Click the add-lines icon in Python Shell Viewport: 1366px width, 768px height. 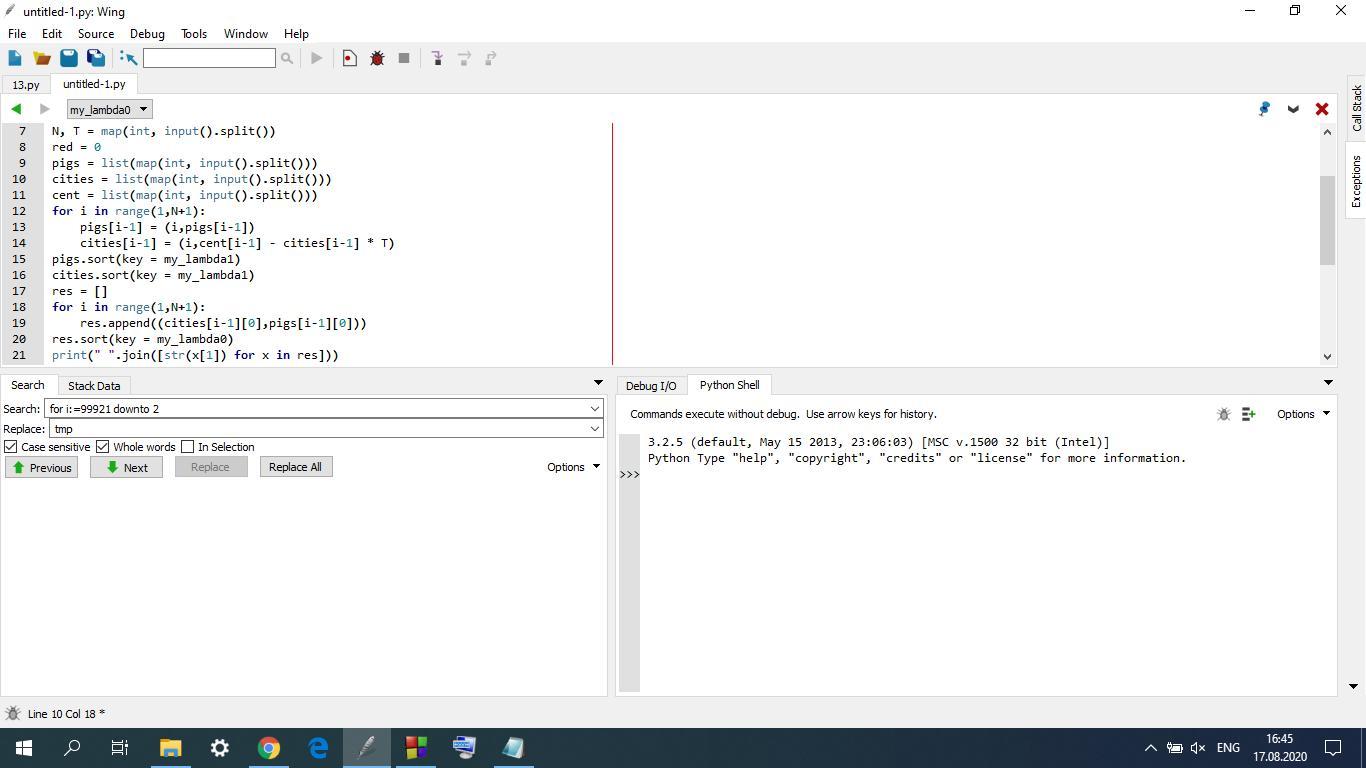point(1248,414)
